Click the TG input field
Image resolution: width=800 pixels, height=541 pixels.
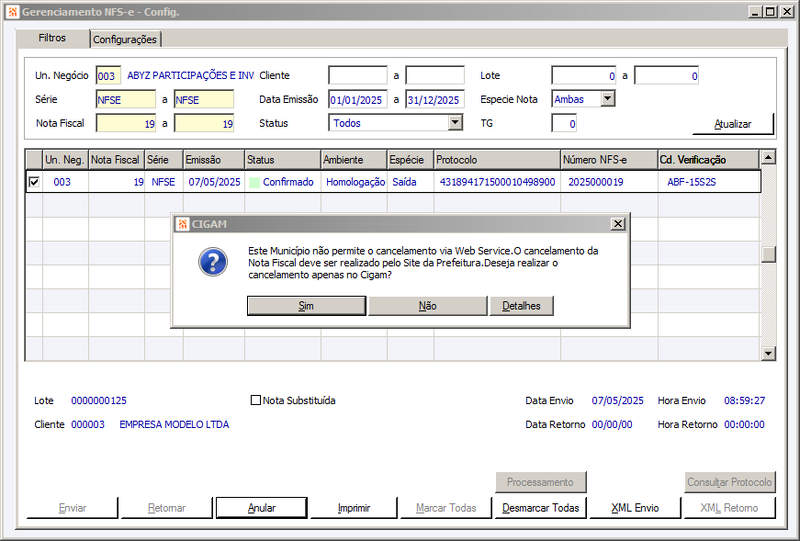(x=564, y=123)
